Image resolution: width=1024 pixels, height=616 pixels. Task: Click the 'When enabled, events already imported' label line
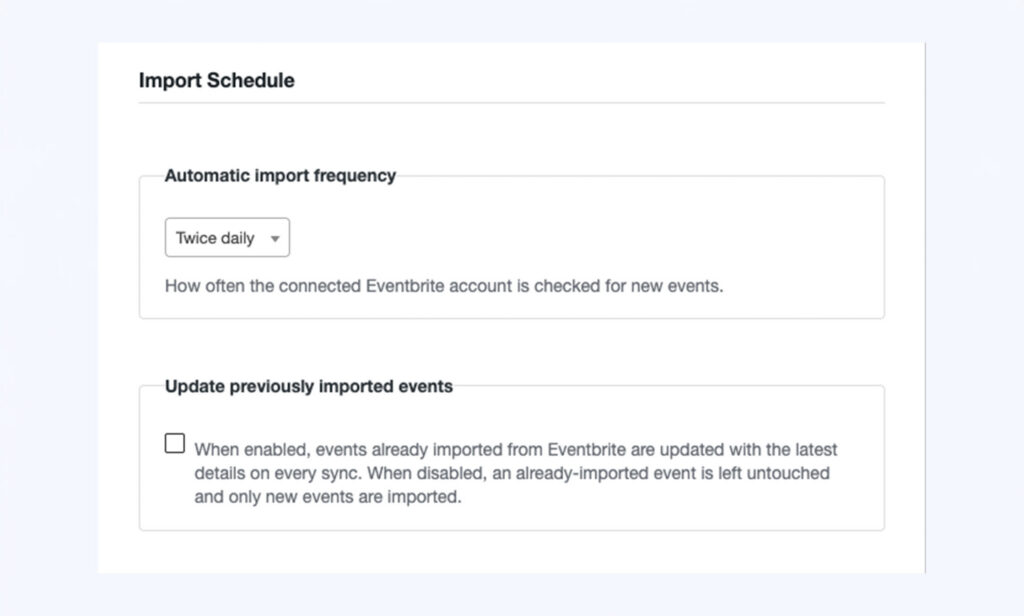[515, 449]
